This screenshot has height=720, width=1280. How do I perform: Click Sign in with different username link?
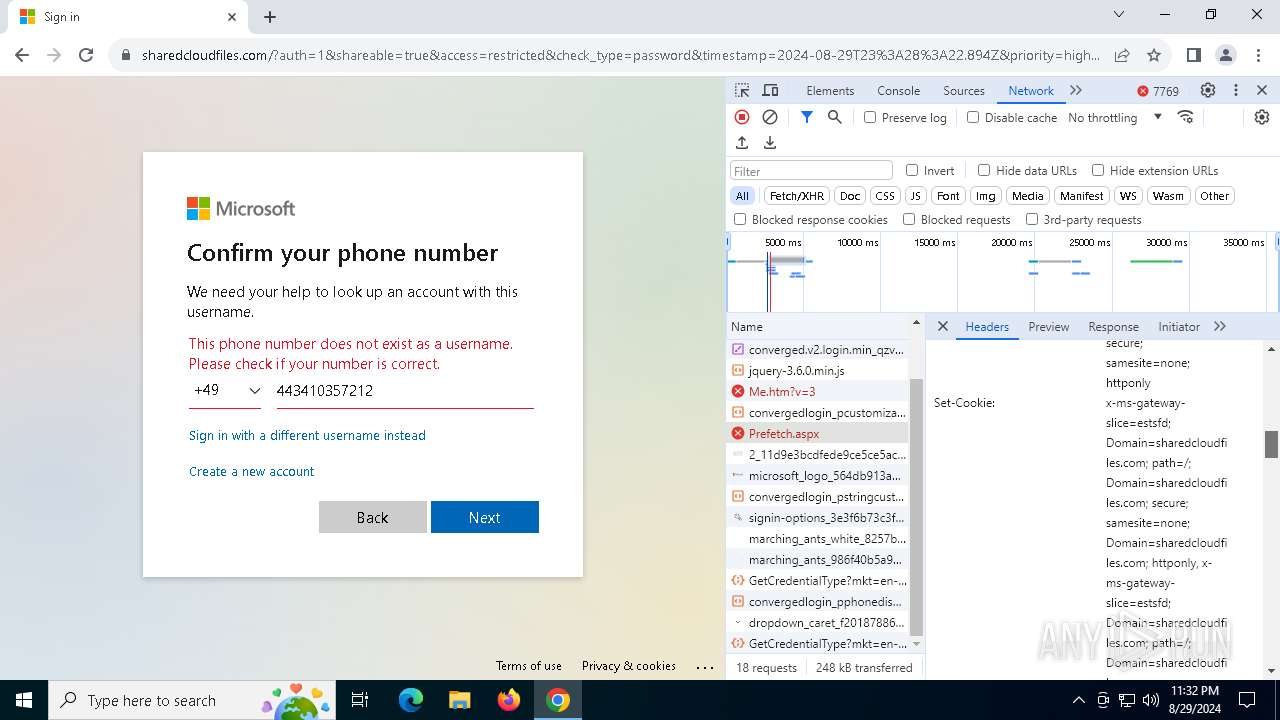click(x=307, y=435)
